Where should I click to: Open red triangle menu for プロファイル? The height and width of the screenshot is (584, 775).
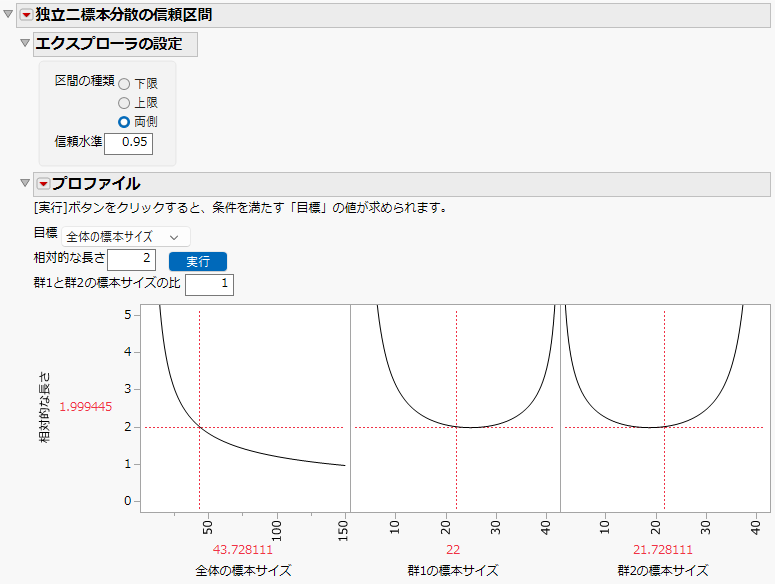[43, 184]
